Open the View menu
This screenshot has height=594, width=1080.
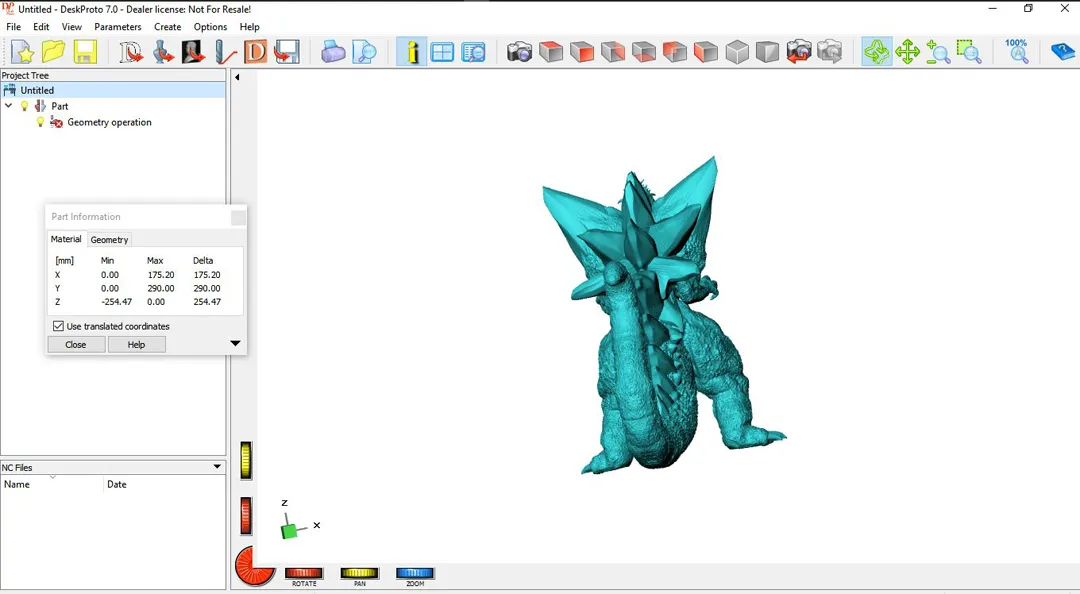pos(72,27)
